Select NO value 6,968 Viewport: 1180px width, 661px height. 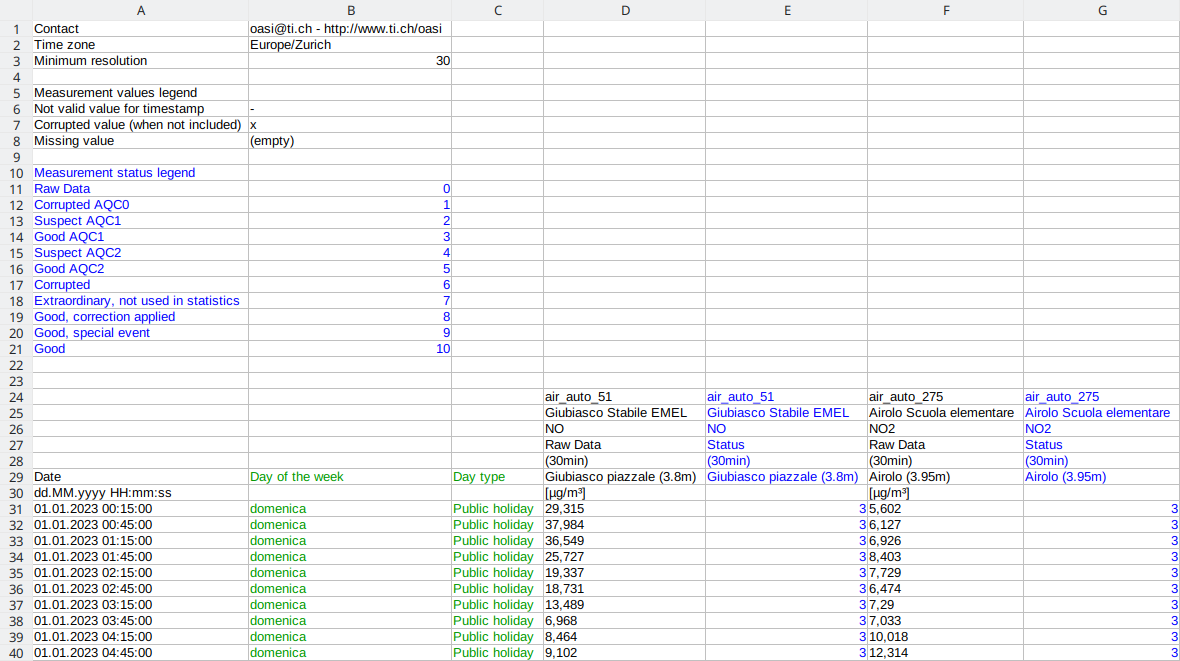click(625, 620)
